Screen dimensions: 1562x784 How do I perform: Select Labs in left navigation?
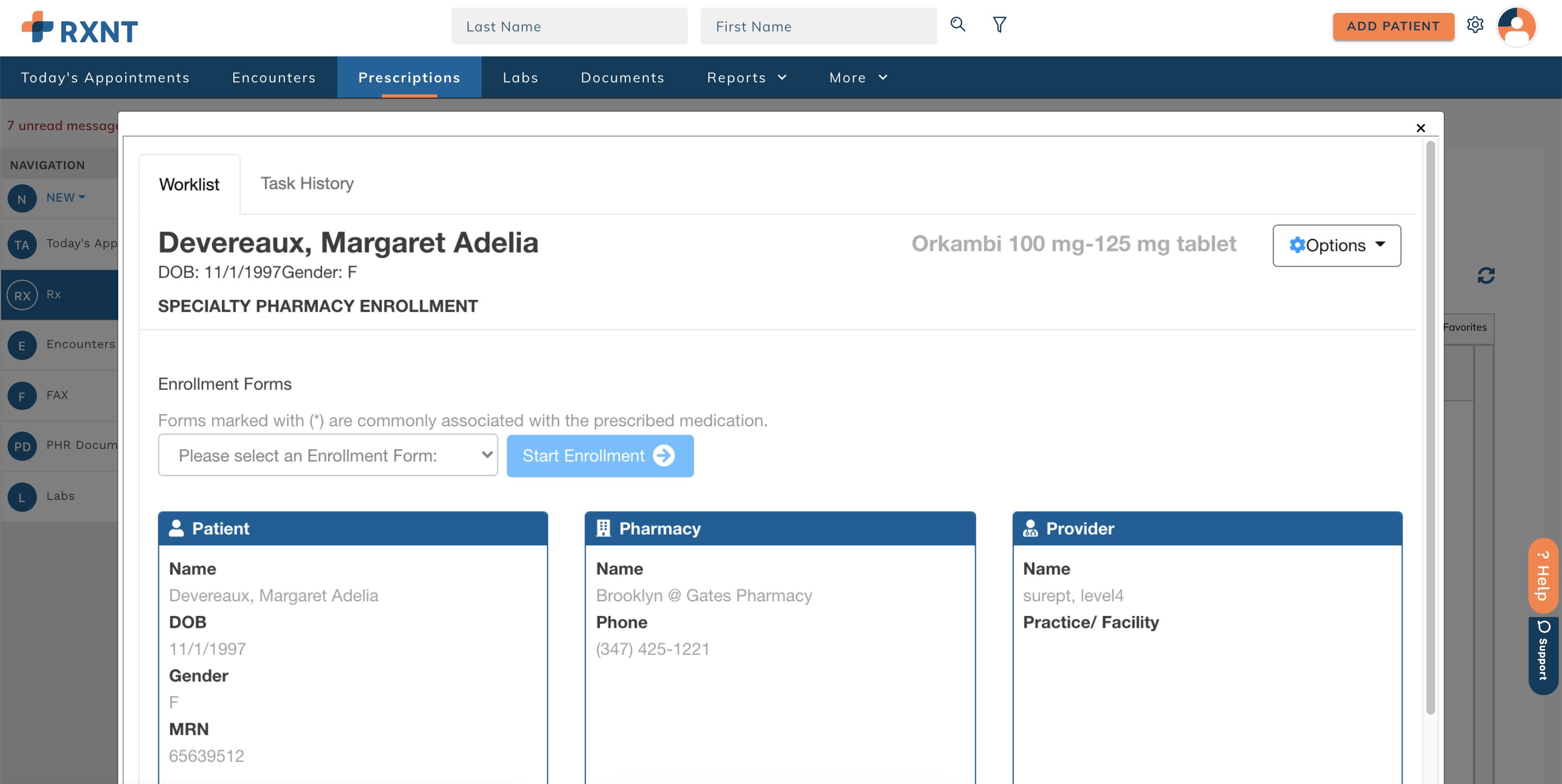(60, 497)
